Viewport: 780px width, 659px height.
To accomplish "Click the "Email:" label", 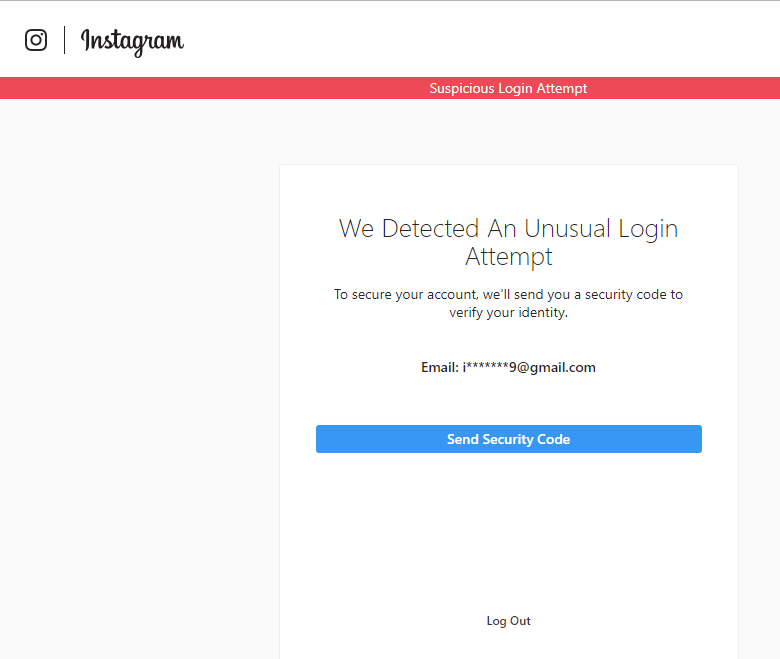I will click(439, 367).
